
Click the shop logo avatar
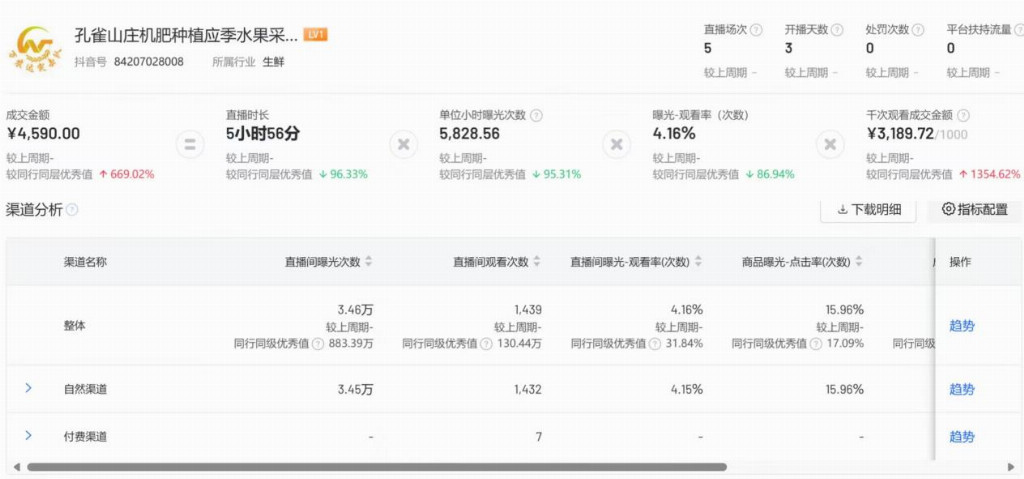click(x=36, y=46)
